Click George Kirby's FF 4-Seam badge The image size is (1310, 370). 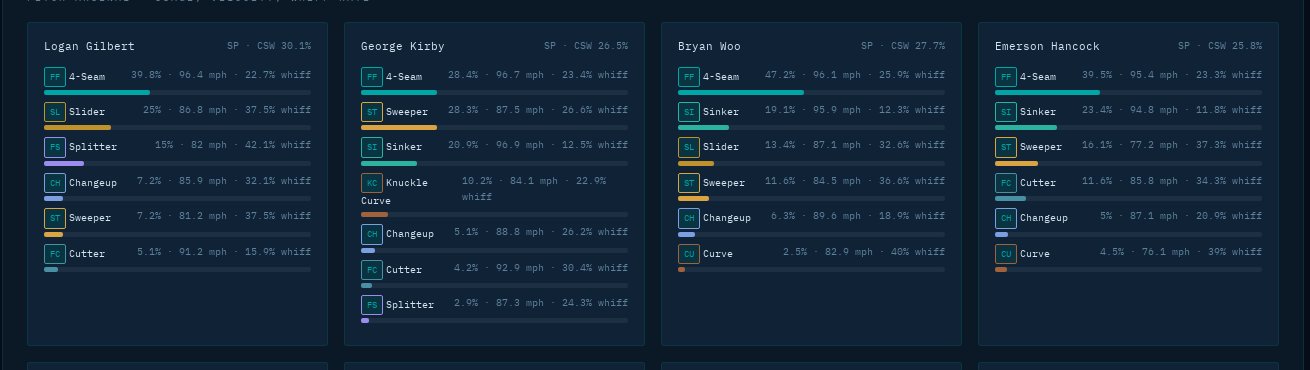(371, 77)
